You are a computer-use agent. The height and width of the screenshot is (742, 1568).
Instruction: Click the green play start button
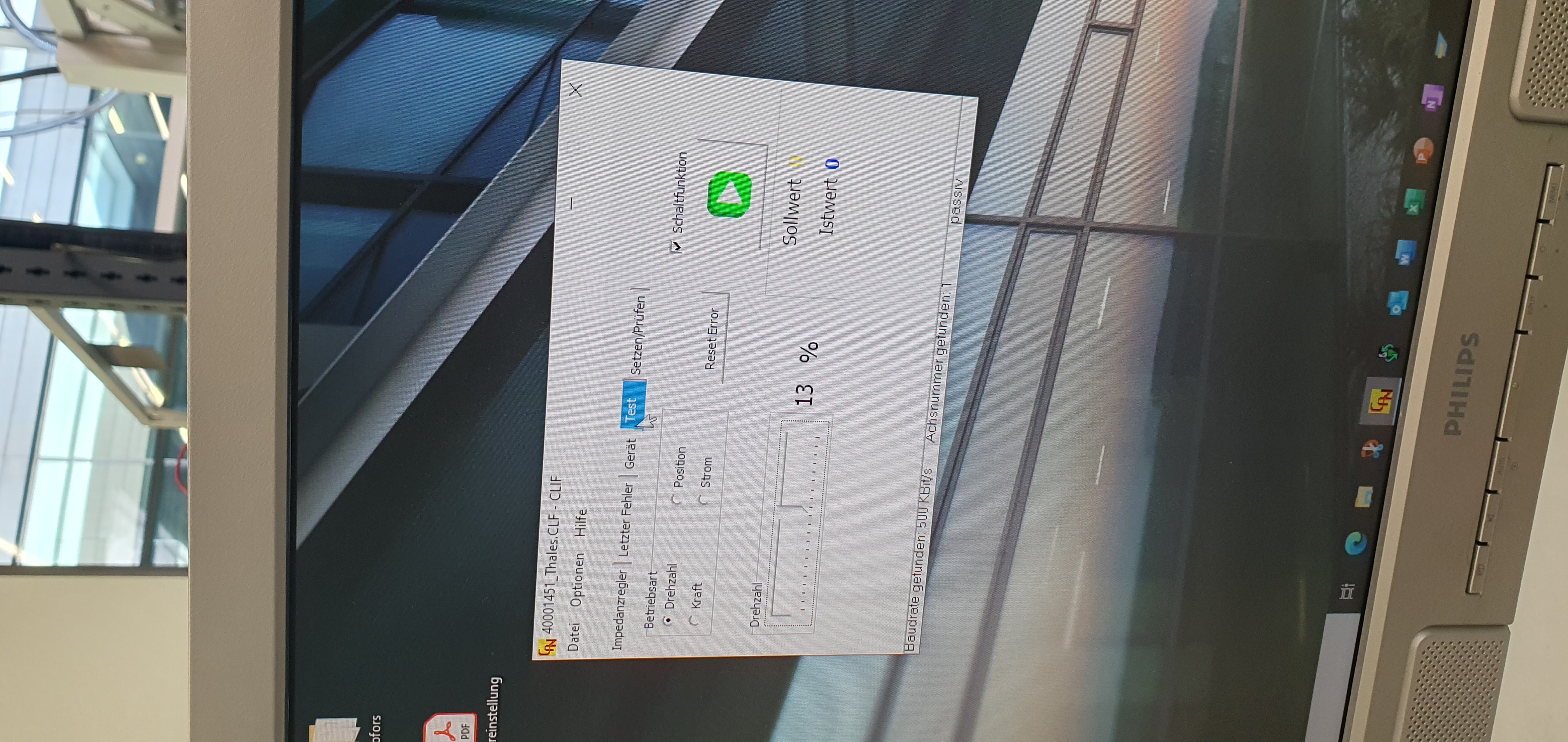729,194
